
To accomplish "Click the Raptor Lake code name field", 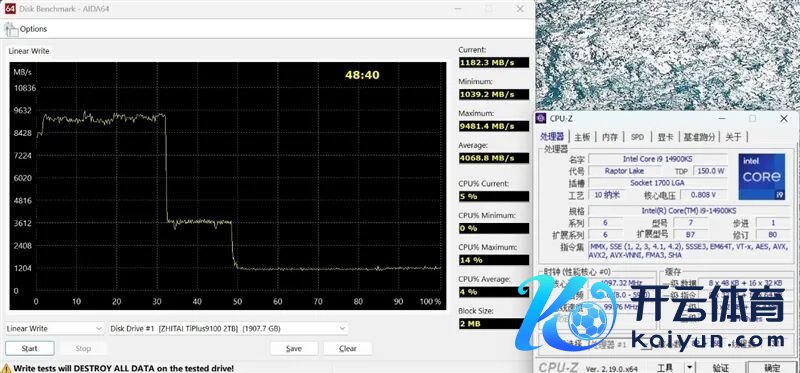I will 624,171.
